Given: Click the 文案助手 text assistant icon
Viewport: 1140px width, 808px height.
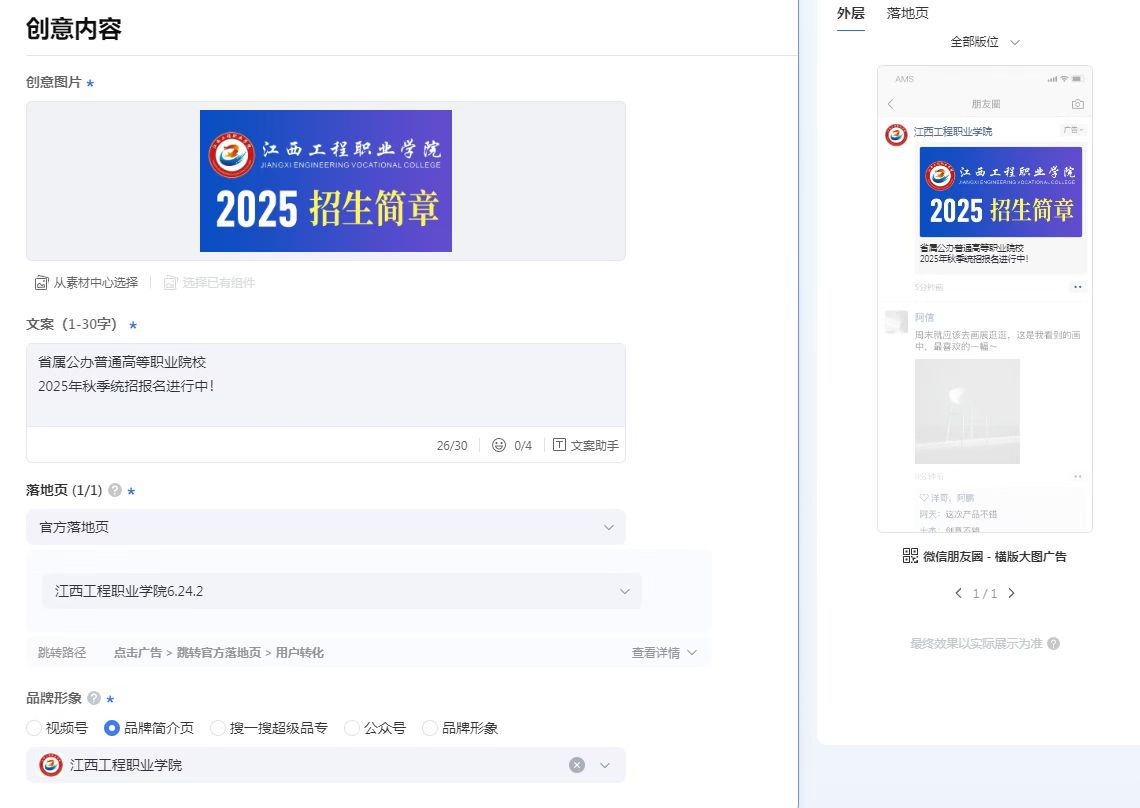Looking at the screenshot, I should click(559, 445).
